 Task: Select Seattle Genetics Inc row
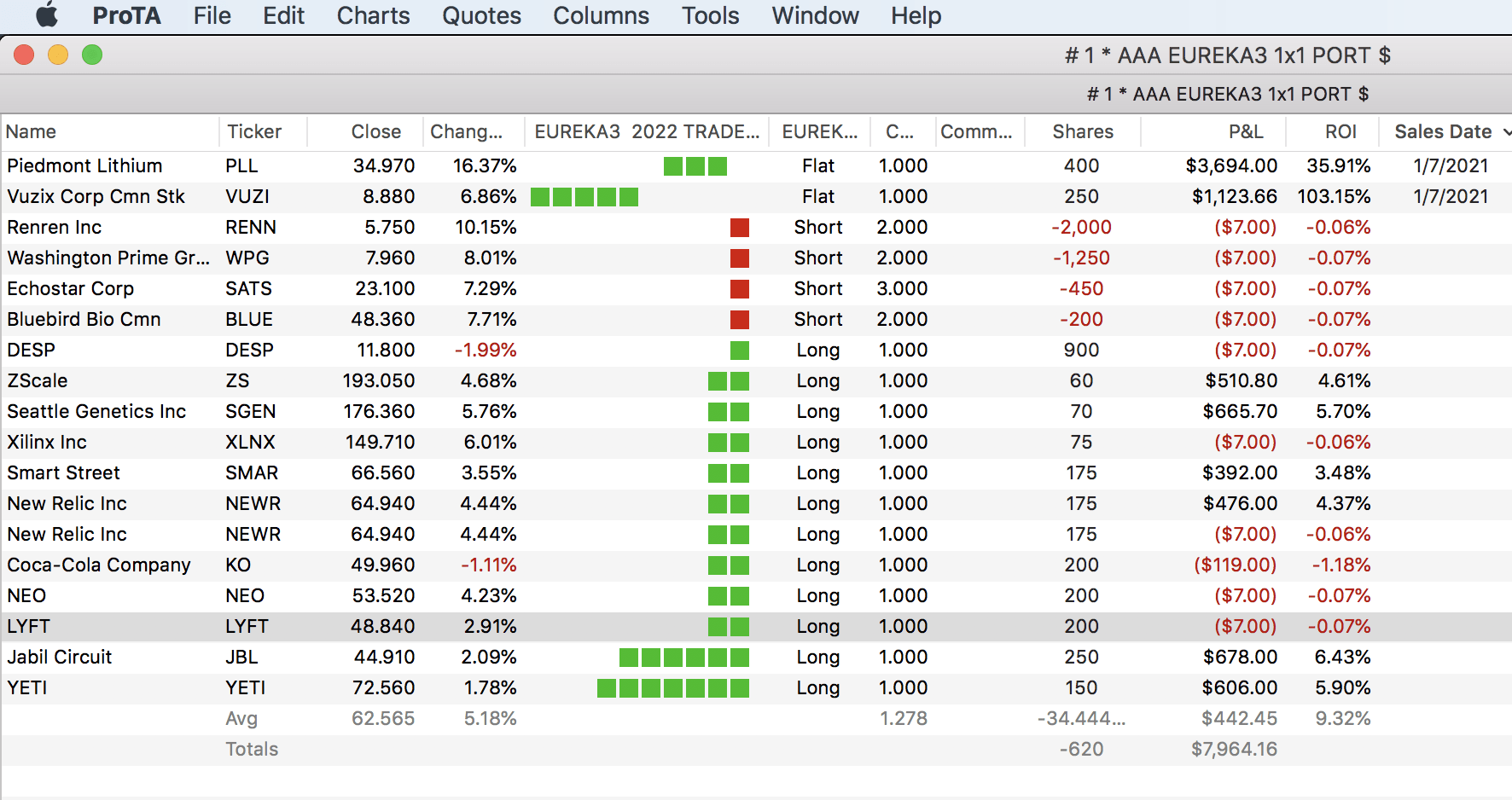tap(756, 411)
